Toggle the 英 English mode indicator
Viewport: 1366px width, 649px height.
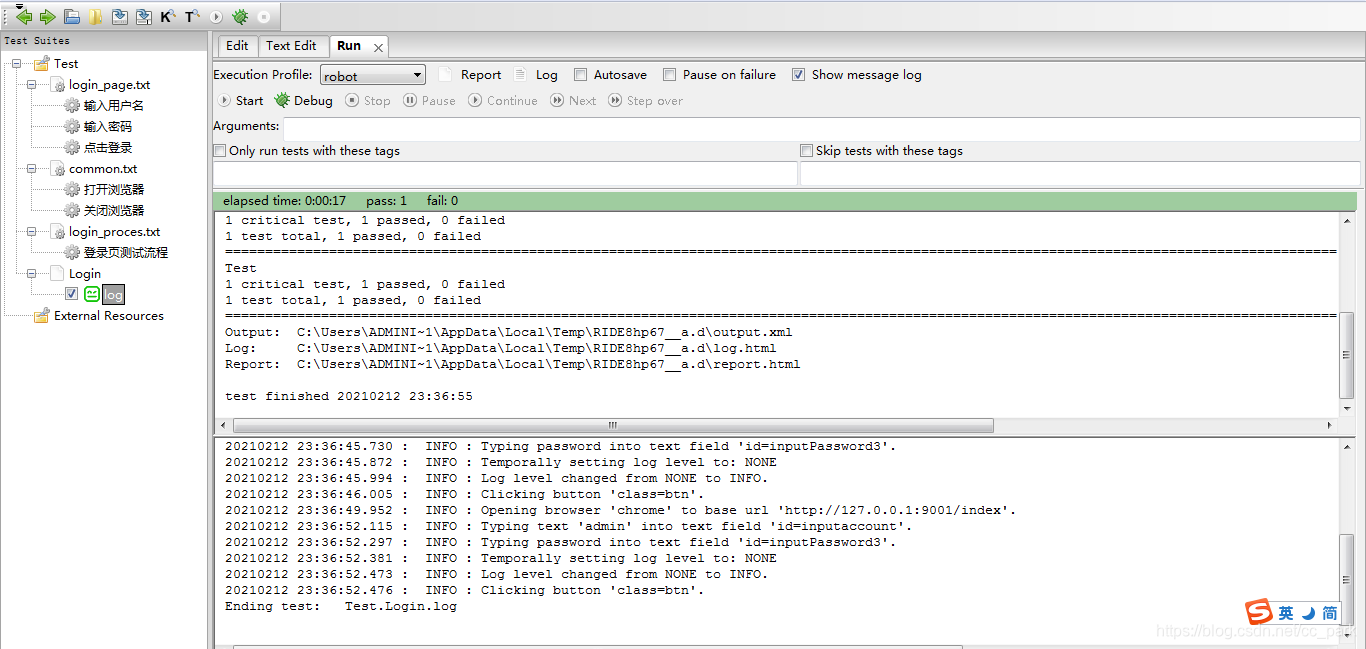pyautogui.click(x=1286, y=613)
